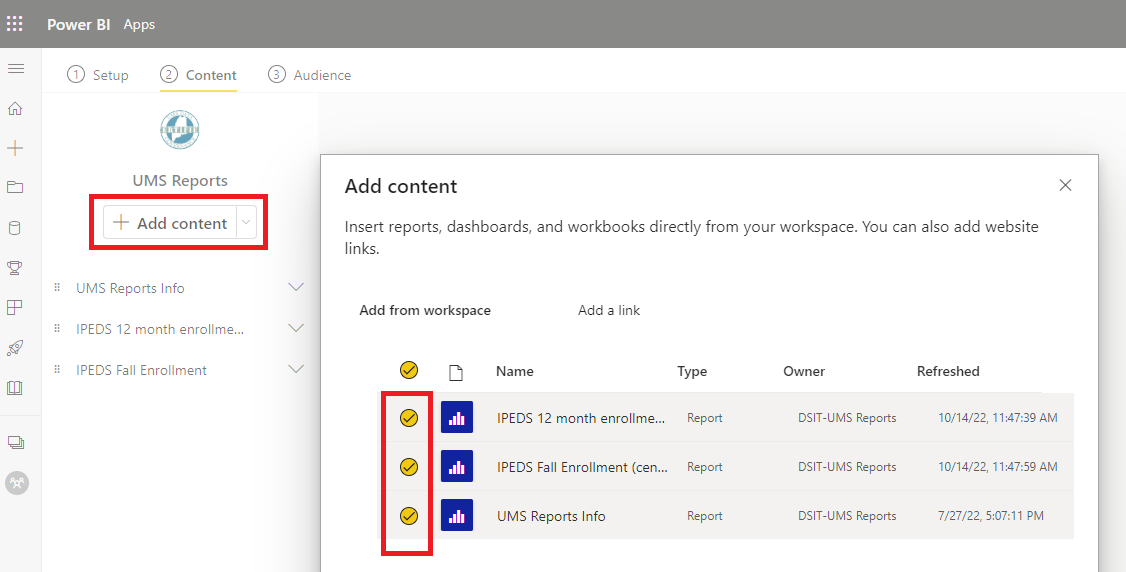Image resolution: width=1126 pixels, height=572 pixels.
Task: Open the Create plus icon in sidebar
Action: (15, 149)
